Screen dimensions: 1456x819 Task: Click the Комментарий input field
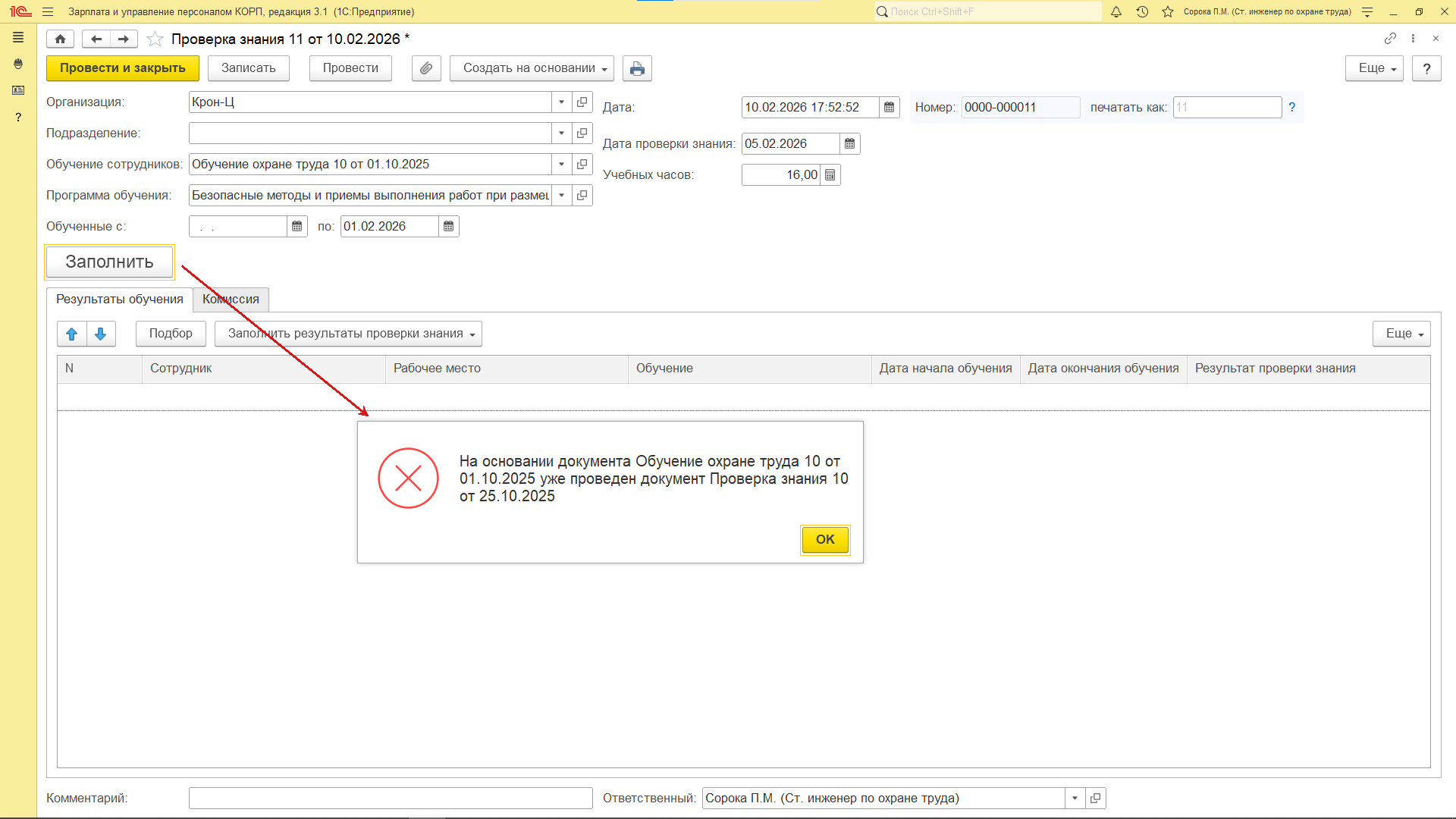click(x=391, y=798)
